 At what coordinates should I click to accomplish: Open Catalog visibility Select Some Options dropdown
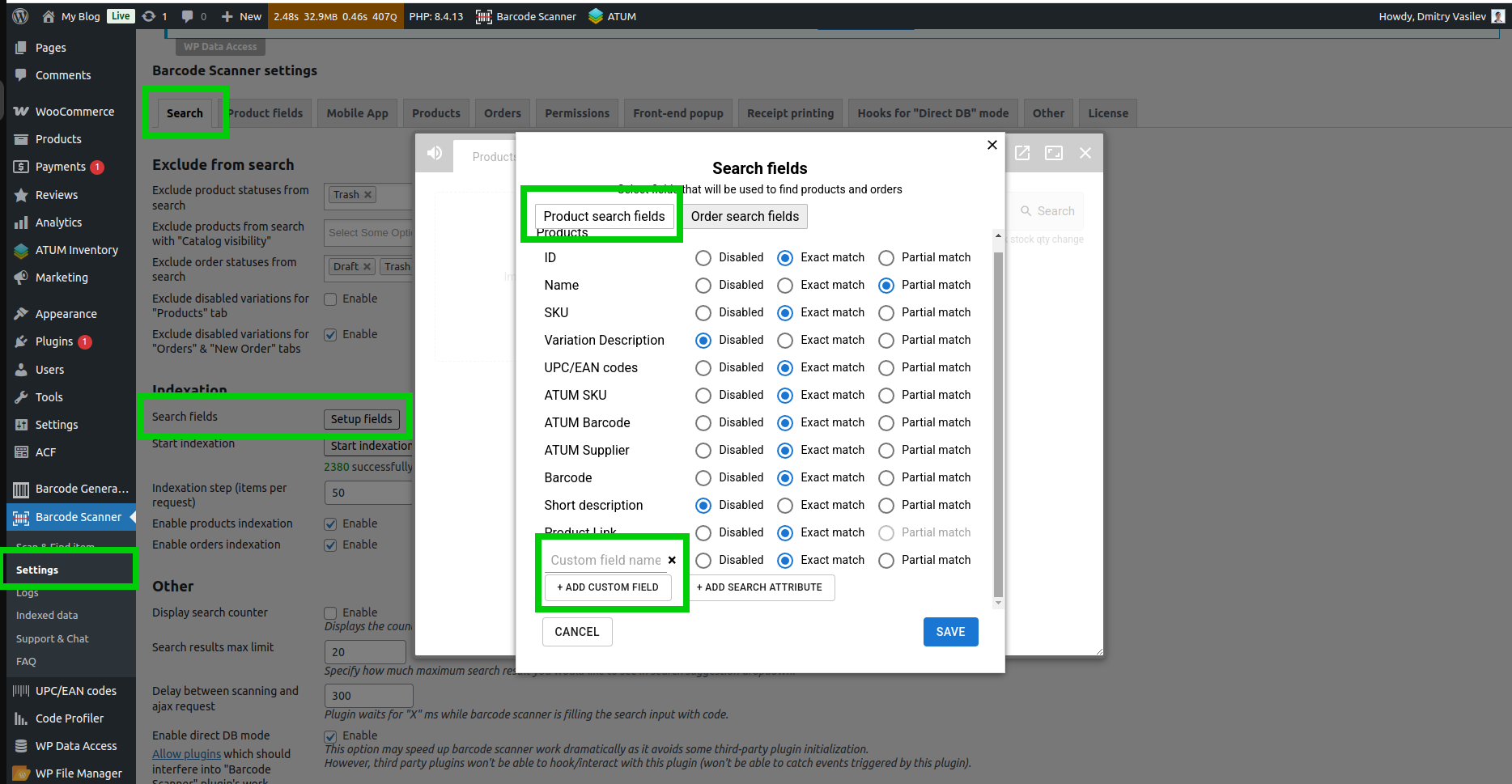(x=369, y=233)
